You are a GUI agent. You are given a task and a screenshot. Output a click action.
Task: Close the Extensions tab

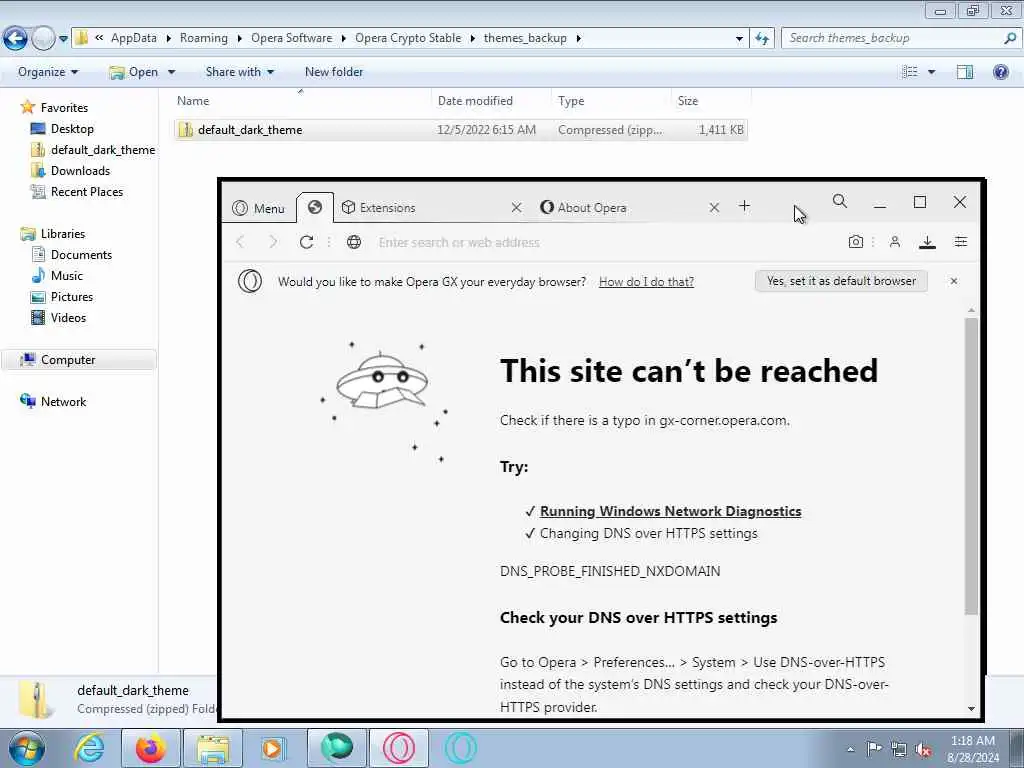pyautogui.click(x=517, y=207)
